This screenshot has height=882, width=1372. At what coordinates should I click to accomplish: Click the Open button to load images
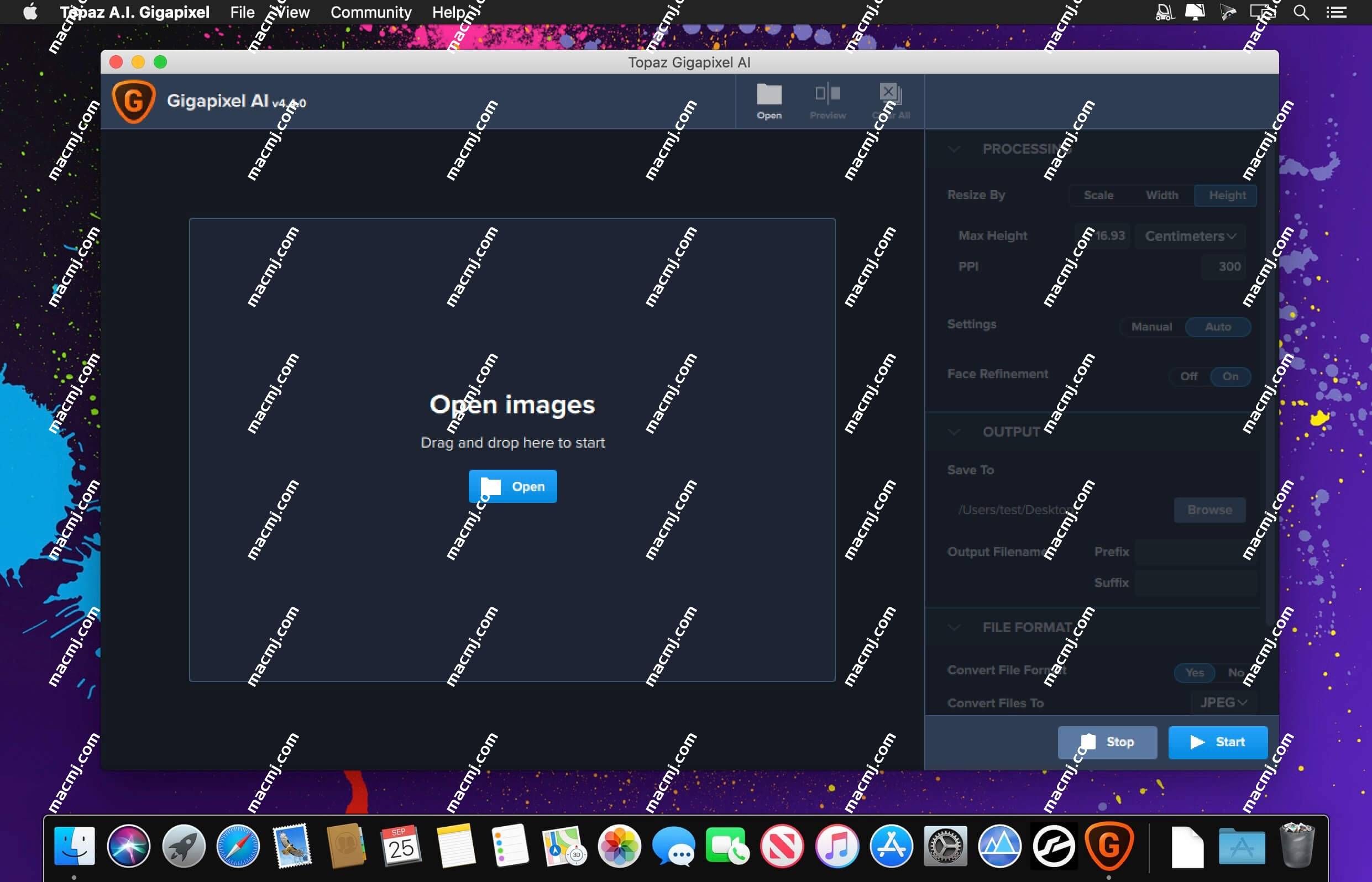(514, 486)
